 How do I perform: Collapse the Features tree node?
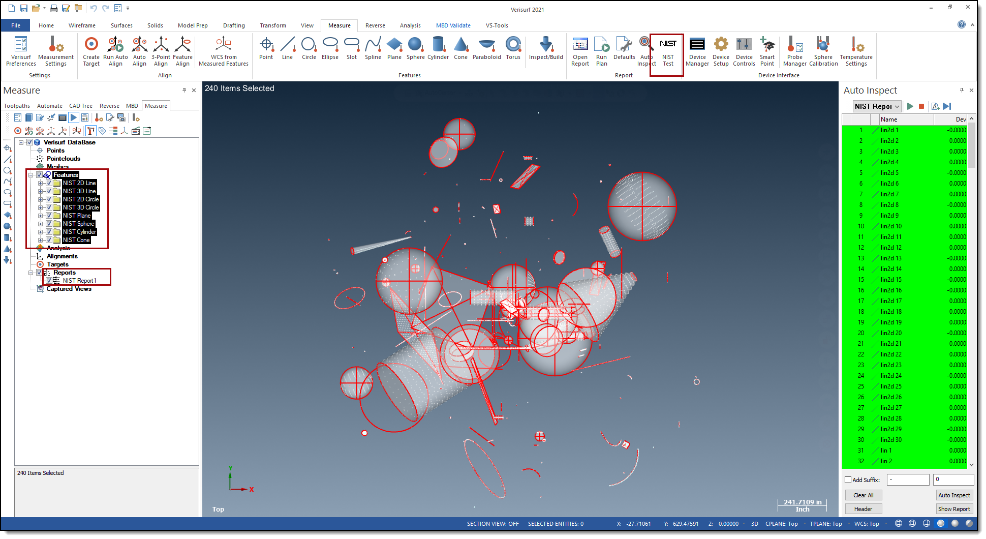[31, 175]
